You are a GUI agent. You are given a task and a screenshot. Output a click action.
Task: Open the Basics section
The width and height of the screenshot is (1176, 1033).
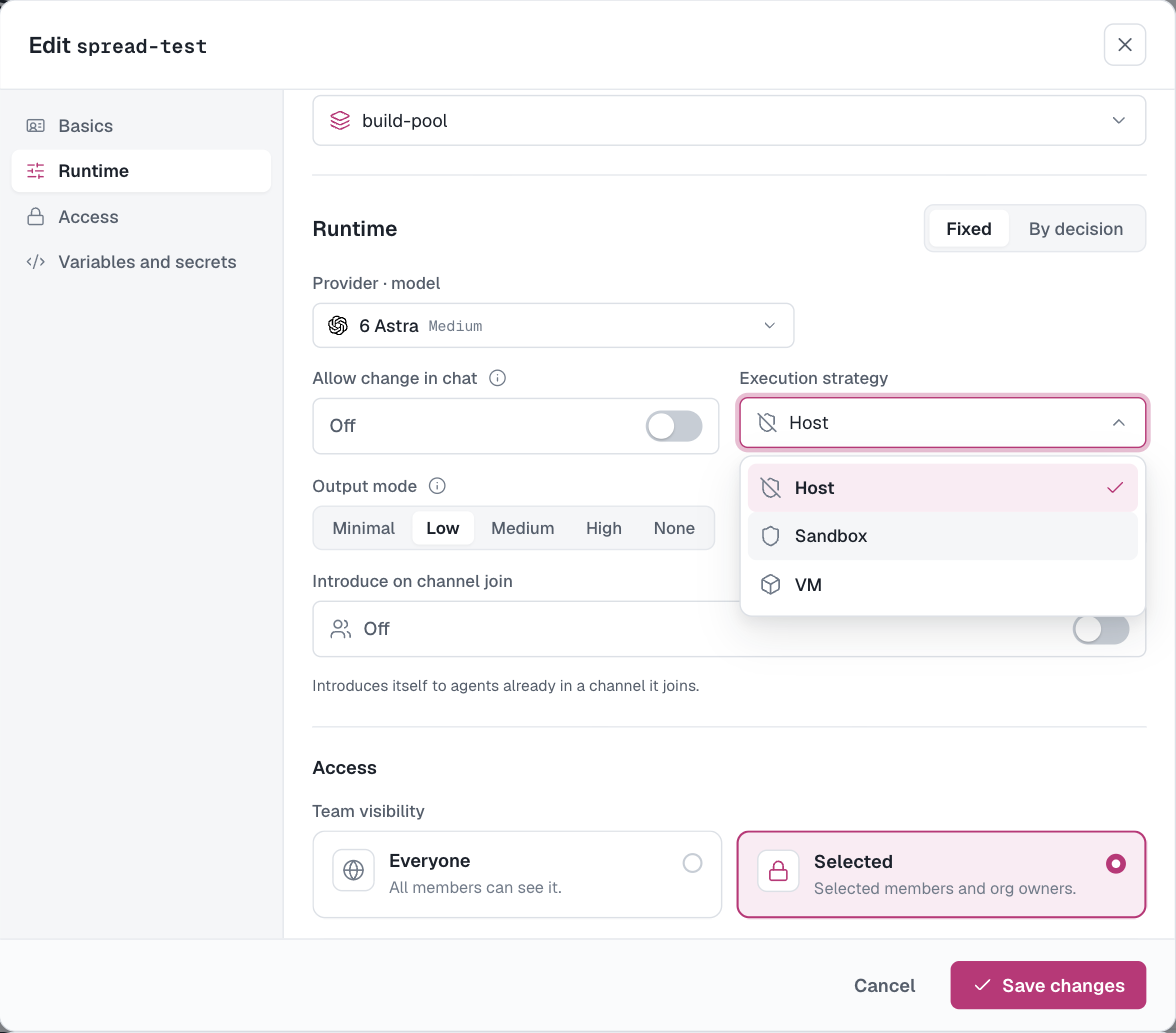click(x=141, y=125)
